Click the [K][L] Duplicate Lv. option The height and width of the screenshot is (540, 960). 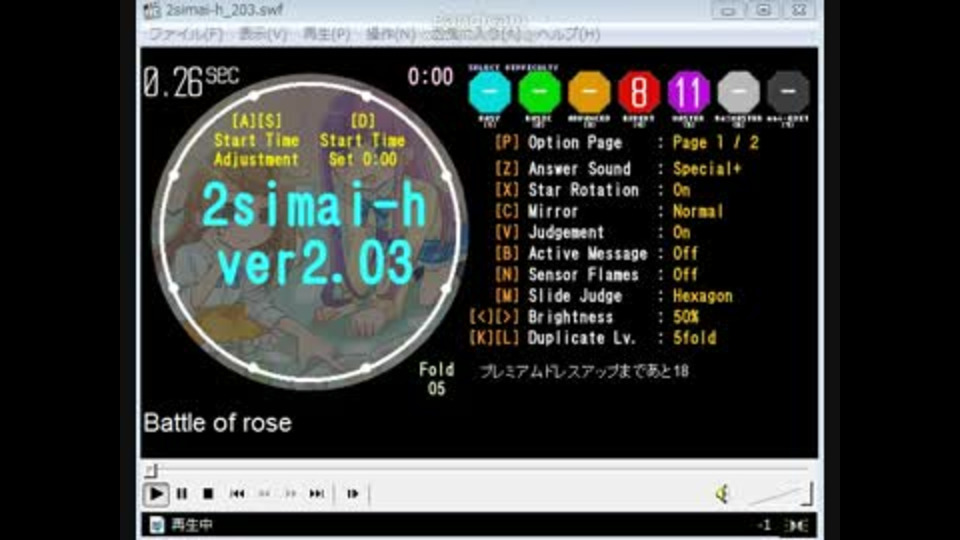(593, 338)
